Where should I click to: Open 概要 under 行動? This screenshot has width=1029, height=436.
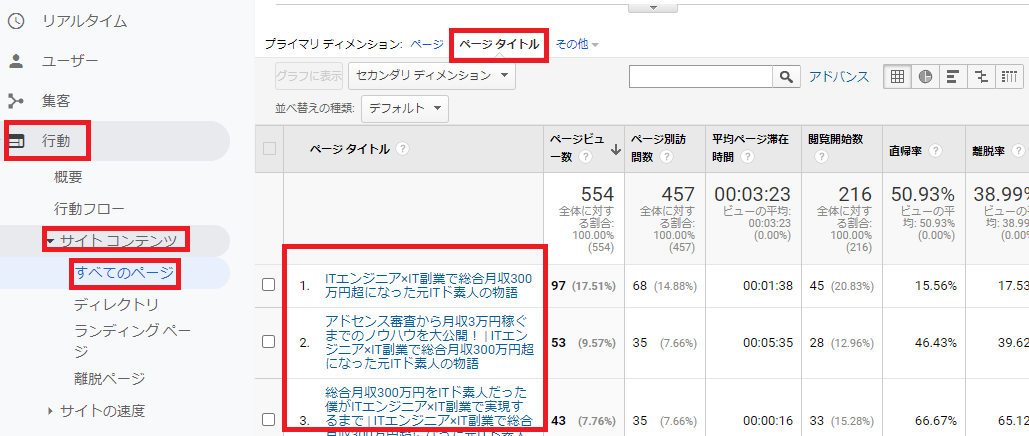pos(68,177)
